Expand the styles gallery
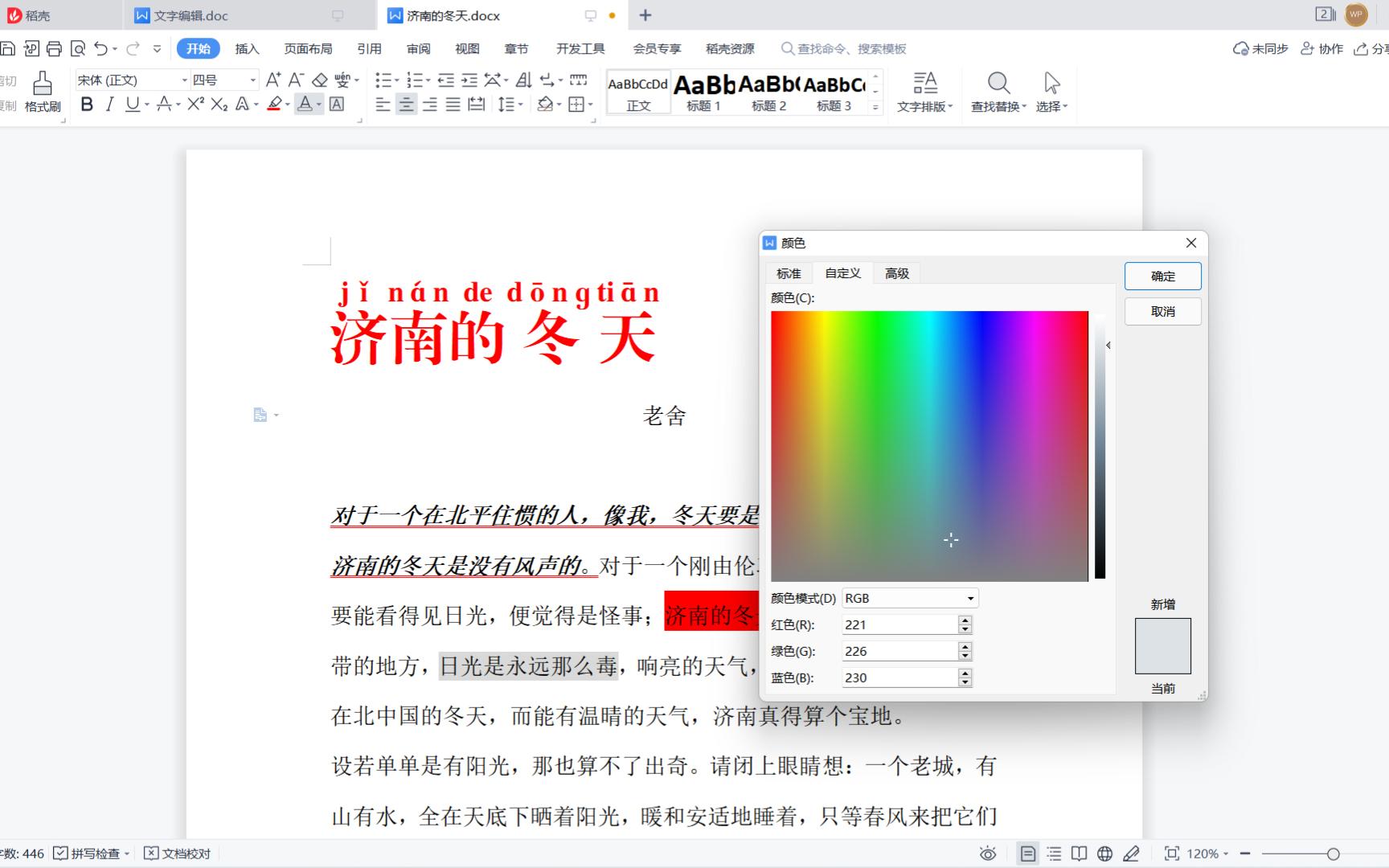 (x=876, y=107)
